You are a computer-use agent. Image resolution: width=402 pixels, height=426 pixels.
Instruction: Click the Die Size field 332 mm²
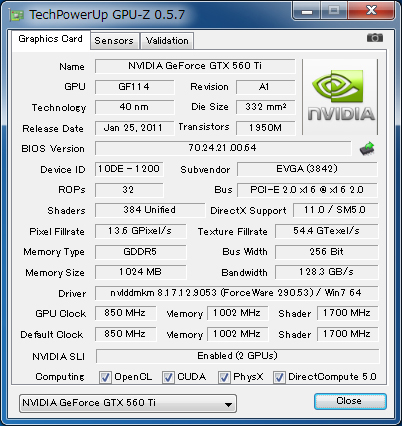pos(266,107)
